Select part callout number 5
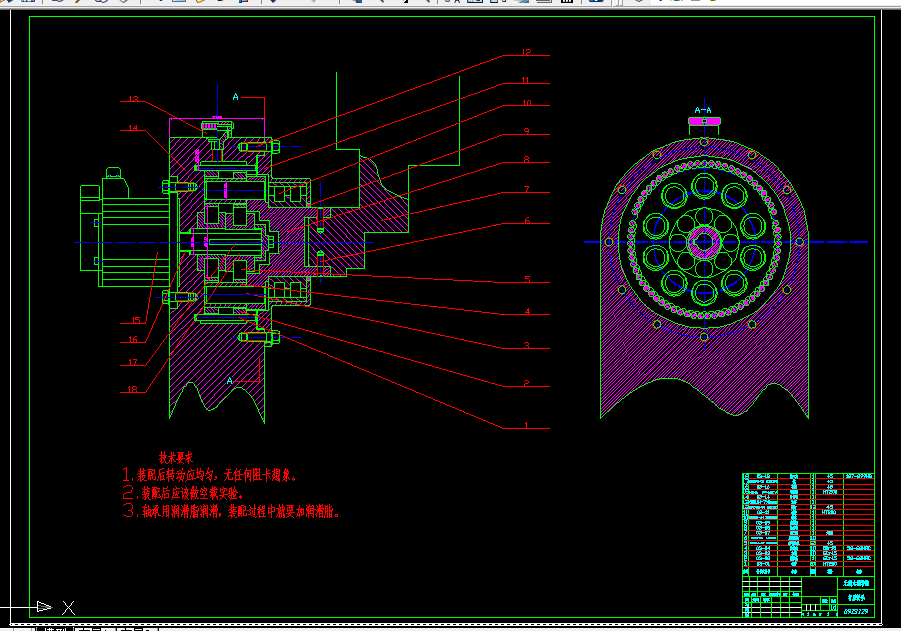Image resolution: width=901 pixels, height=631 pixels. pyautogui.click(x=527, y=279)
